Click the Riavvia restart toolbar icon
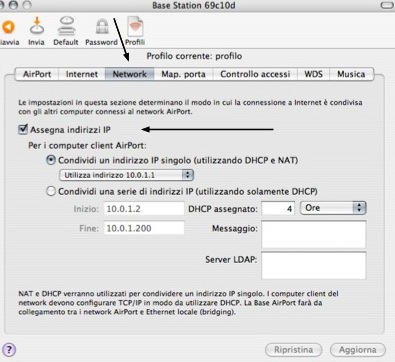The height and width of the screenshot is (362, 395). click(8, 27)
